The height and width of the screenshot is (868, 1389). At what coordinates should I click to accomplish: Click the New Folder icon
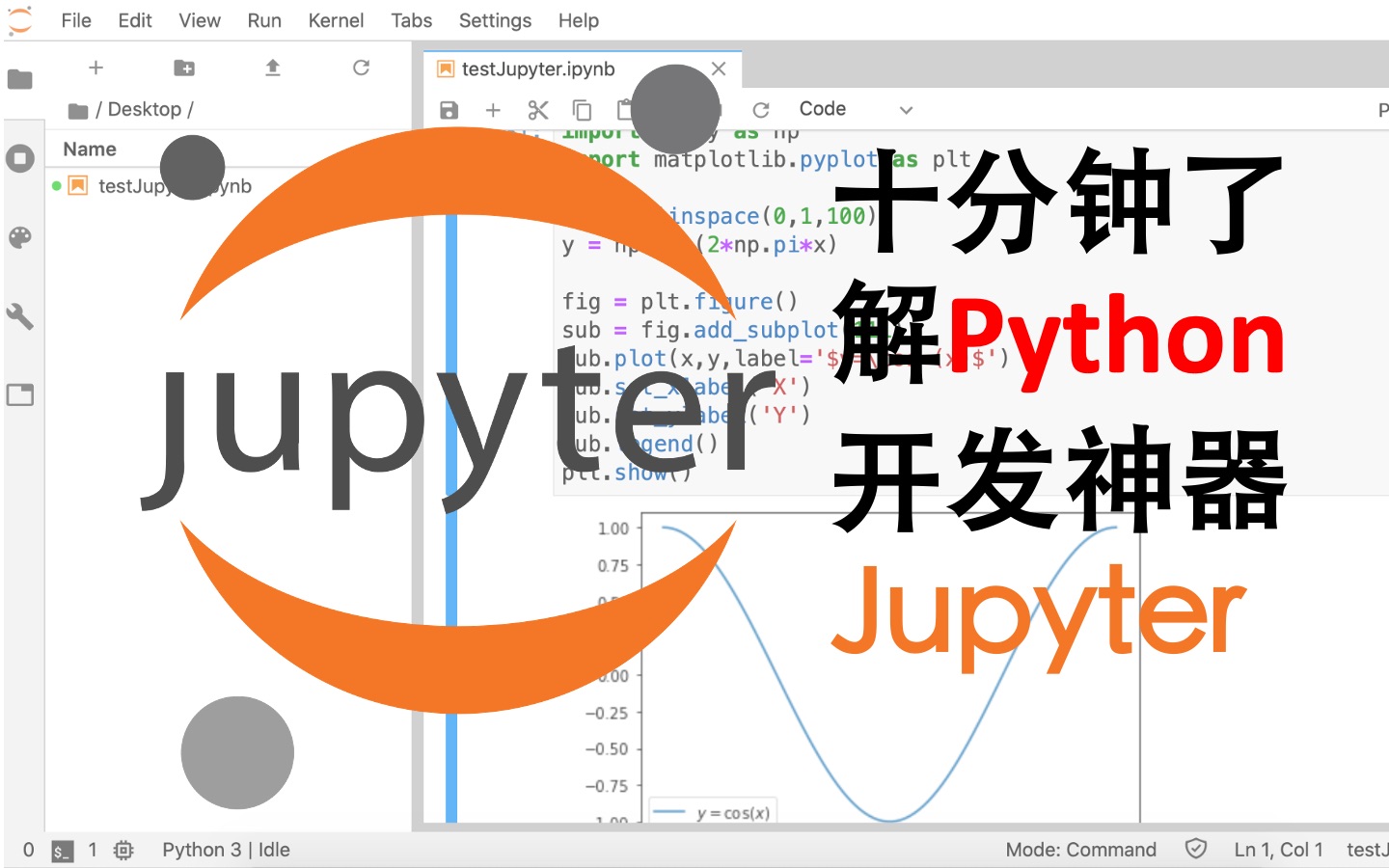click(184, 68)
